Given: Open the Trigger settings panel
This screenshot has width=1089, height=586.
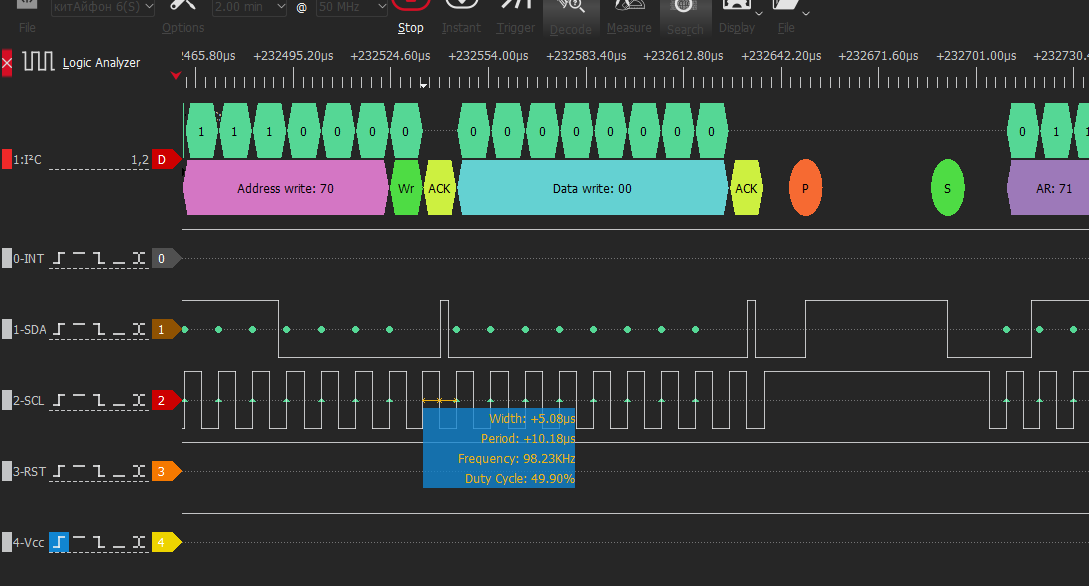Looking at the screenshot, I should (x=515, y=14).
